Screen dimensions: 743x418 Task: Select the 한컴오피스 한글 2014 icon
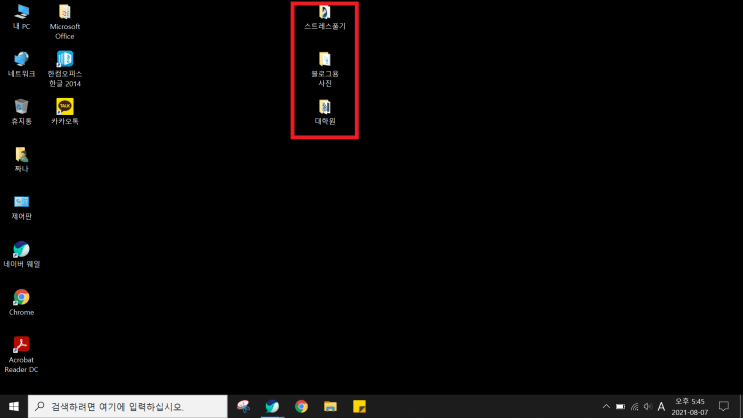pos(65,69)
